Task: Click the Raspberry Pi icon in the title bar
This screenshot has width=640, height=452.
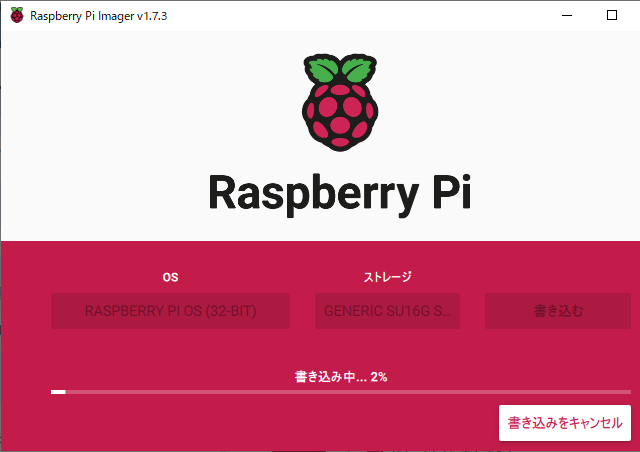Action: [17, 16]
